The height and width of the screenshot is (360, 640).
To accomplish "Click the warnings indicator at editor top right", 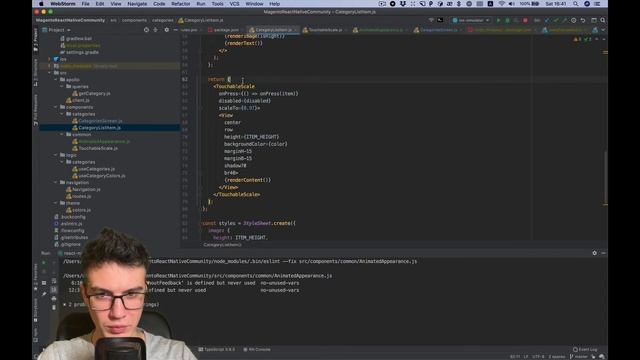I will coord(582,39).
